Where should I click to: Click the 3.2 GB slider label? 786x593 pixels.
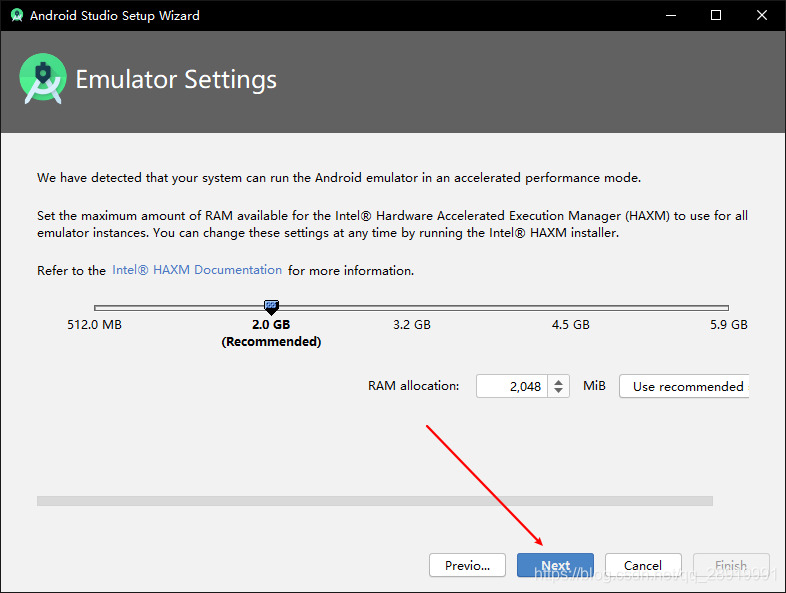[412, 325]
